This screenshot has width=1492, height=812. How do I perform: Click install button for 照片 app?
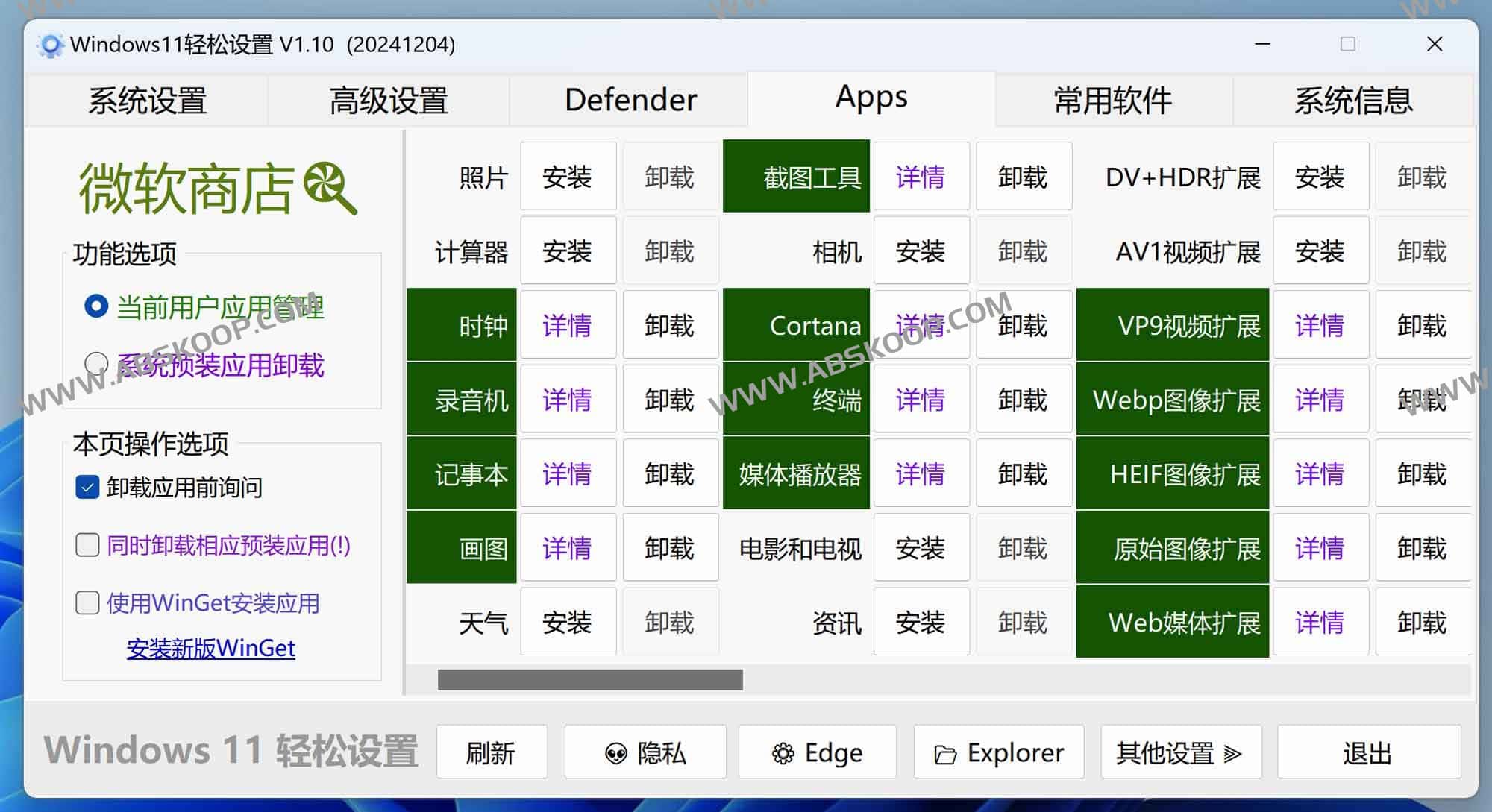(567, 177)
